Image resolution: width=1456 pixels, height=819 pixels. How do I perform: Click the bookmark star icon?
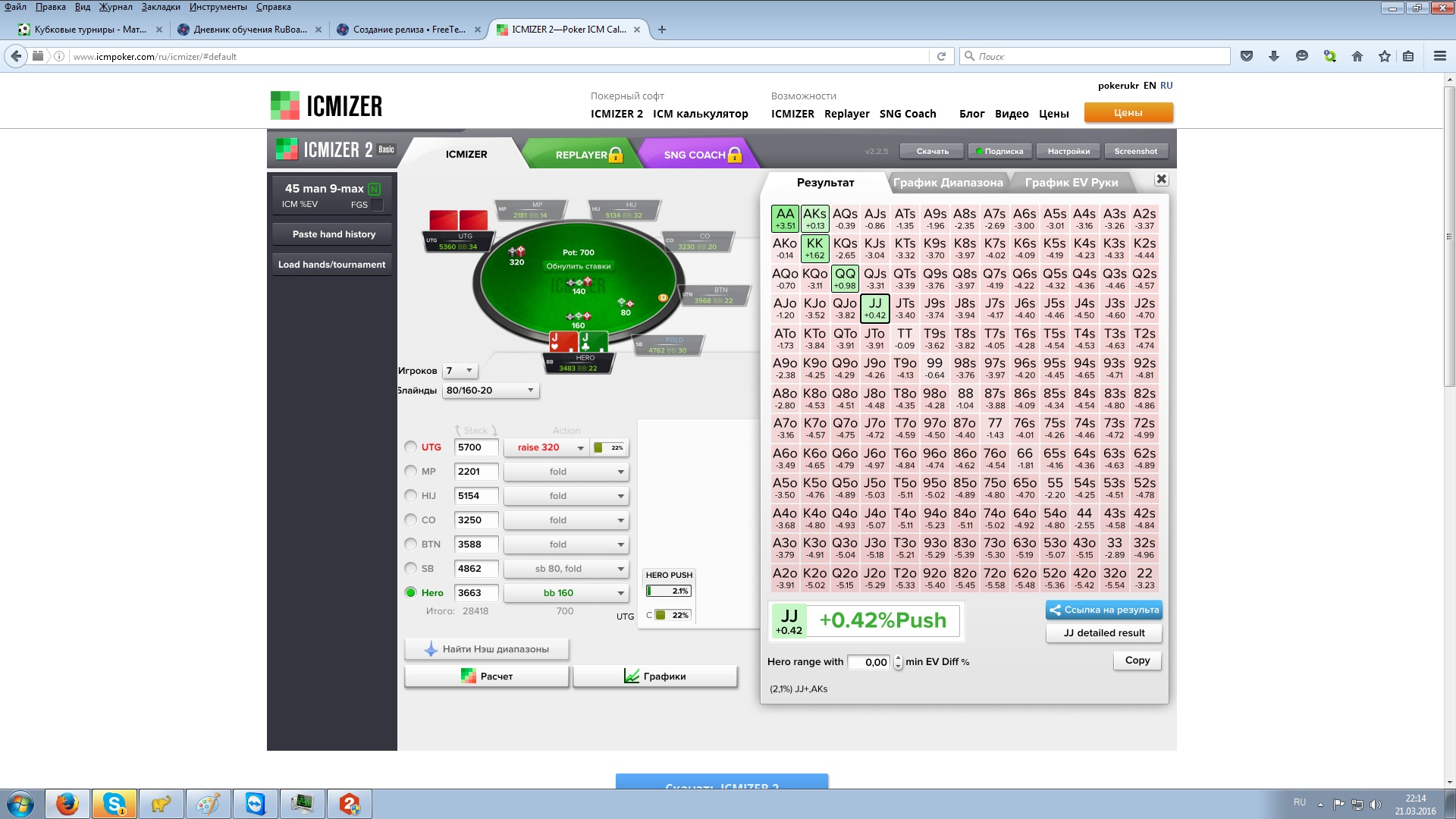coord(1385,56)
